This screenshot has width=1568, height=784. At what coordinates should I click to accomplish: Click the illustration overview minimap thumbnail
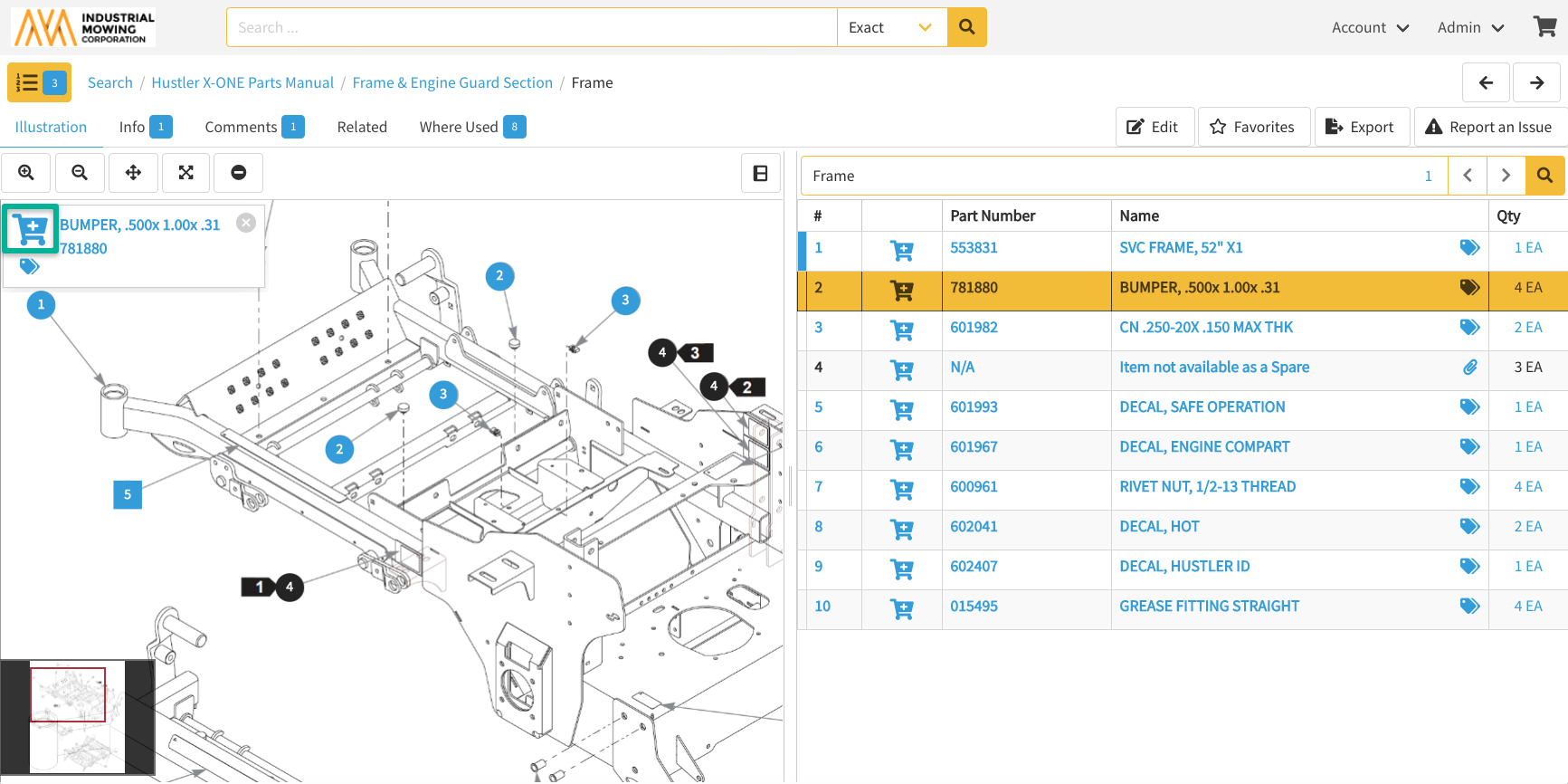coord(77,717)
